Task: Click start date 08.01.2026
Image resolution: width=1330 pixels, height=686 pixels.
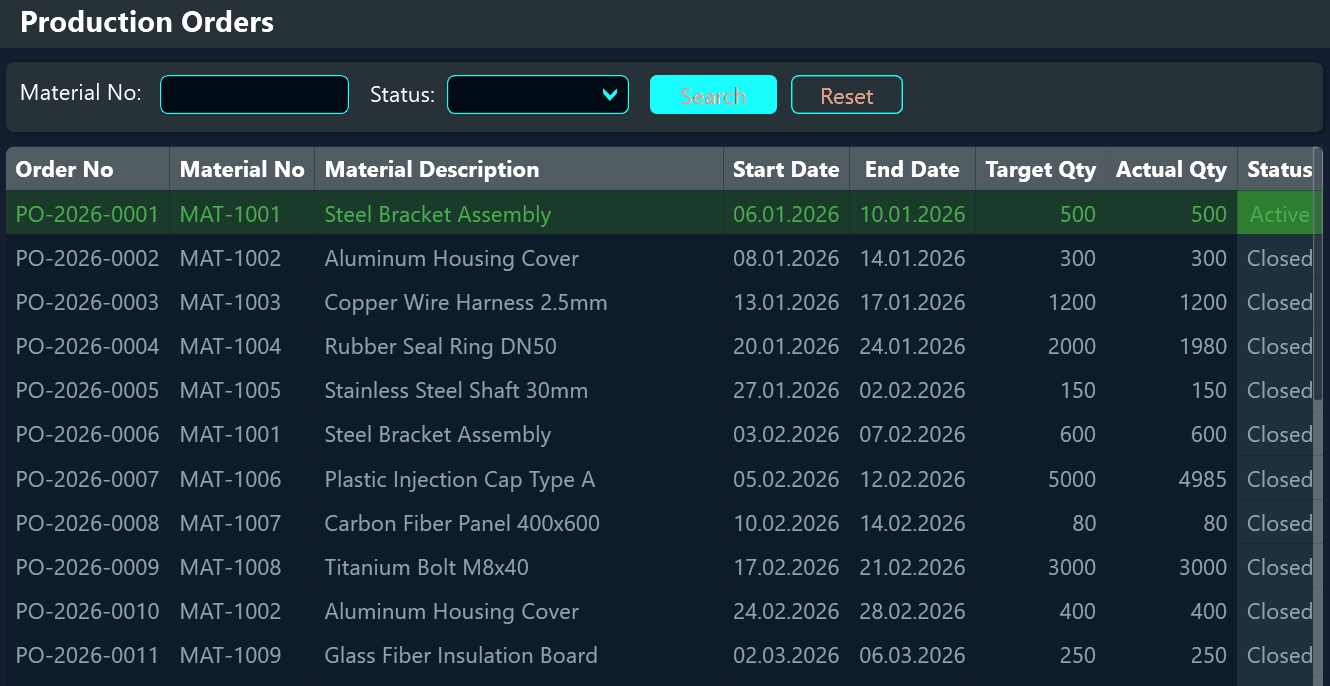Action: coord(786,258)
